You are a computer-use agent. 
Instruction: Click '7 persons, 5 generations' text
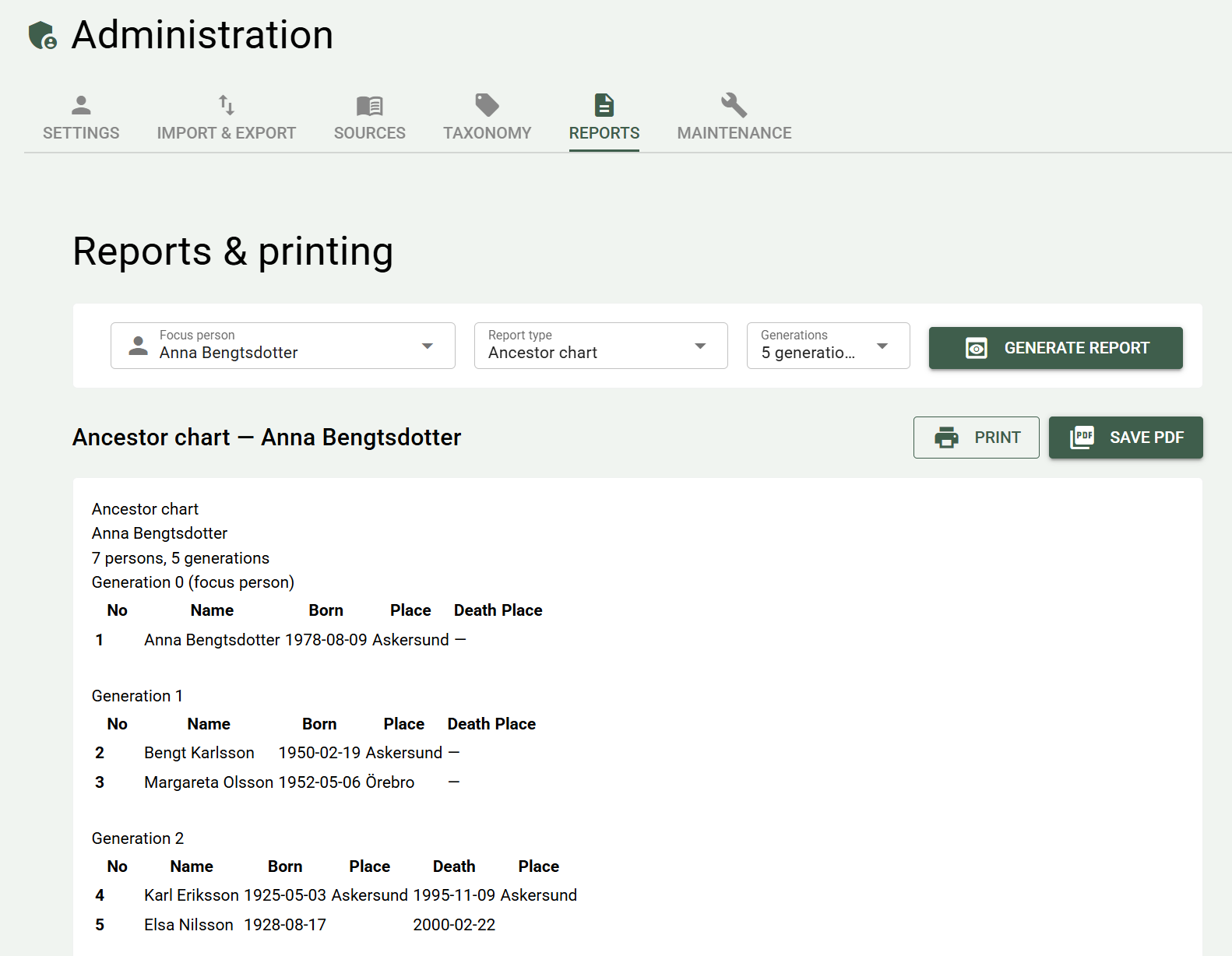(x=181, y=558)
